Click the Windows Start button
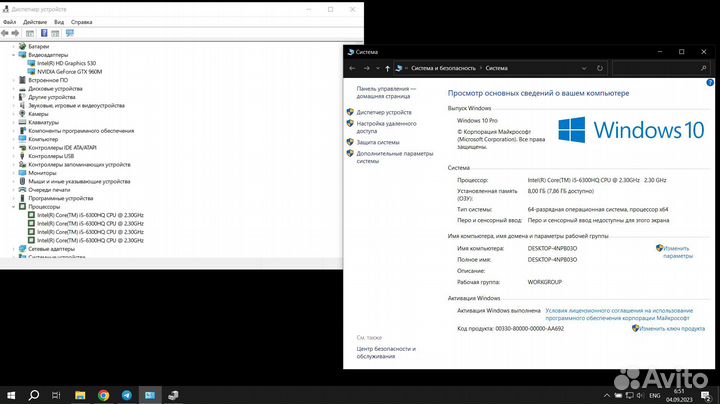Viewport: 720px width, 404px height. tap(11, 395)
